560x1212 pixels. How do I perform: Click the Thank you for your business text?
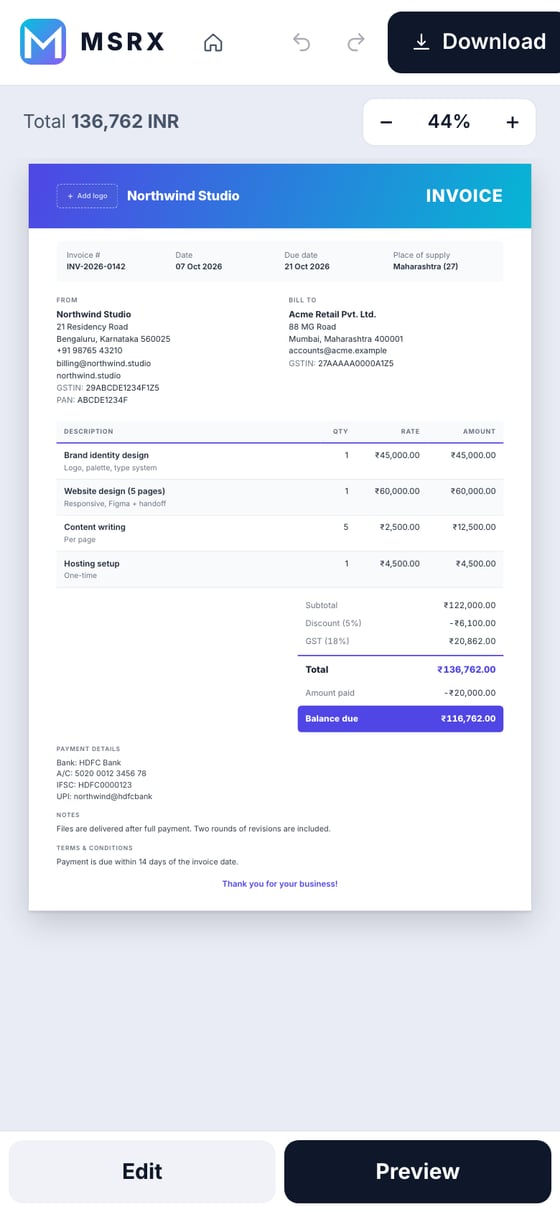(x=280, y=884)
